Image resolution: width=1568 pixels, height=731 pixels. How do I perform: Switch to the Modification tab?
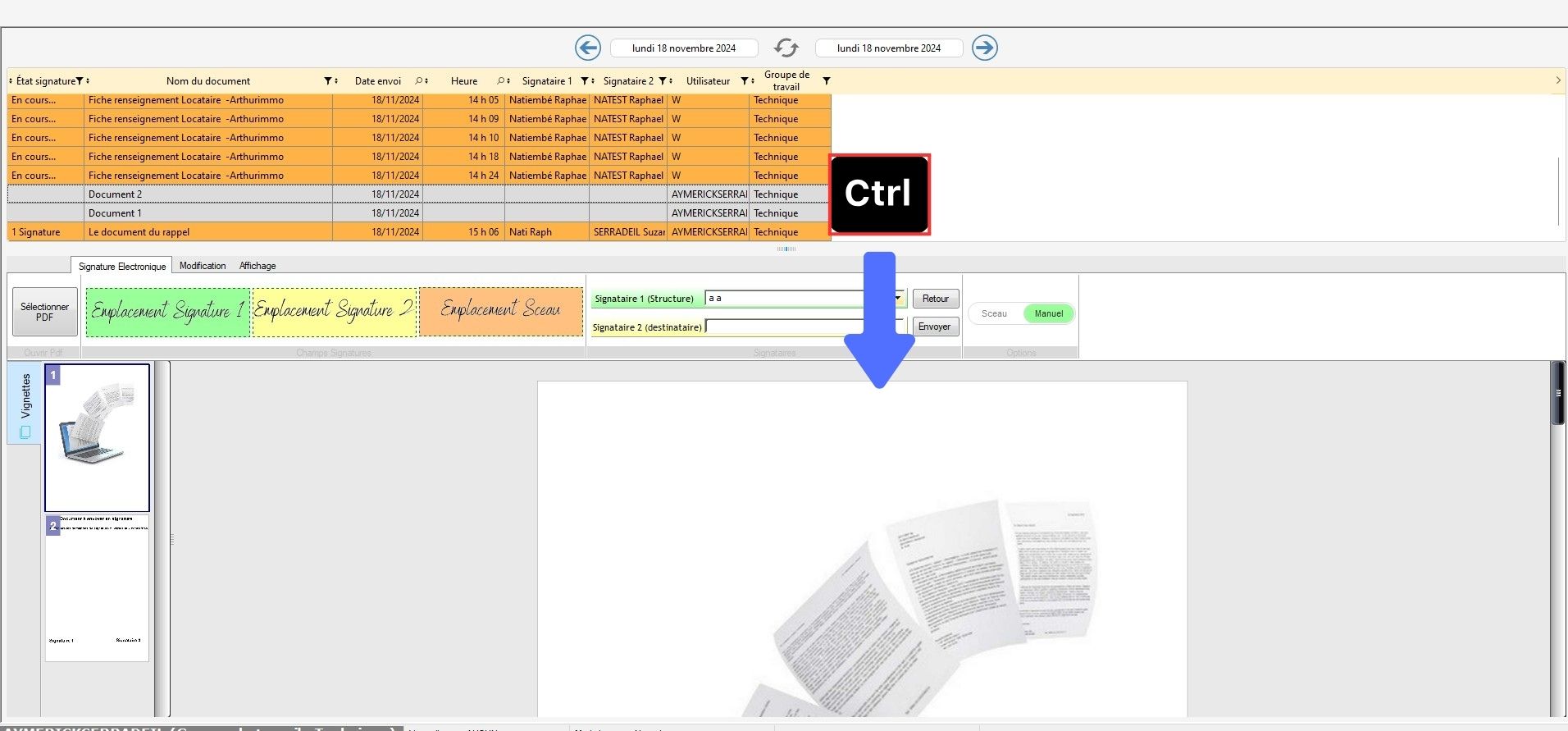click(203, 266)
